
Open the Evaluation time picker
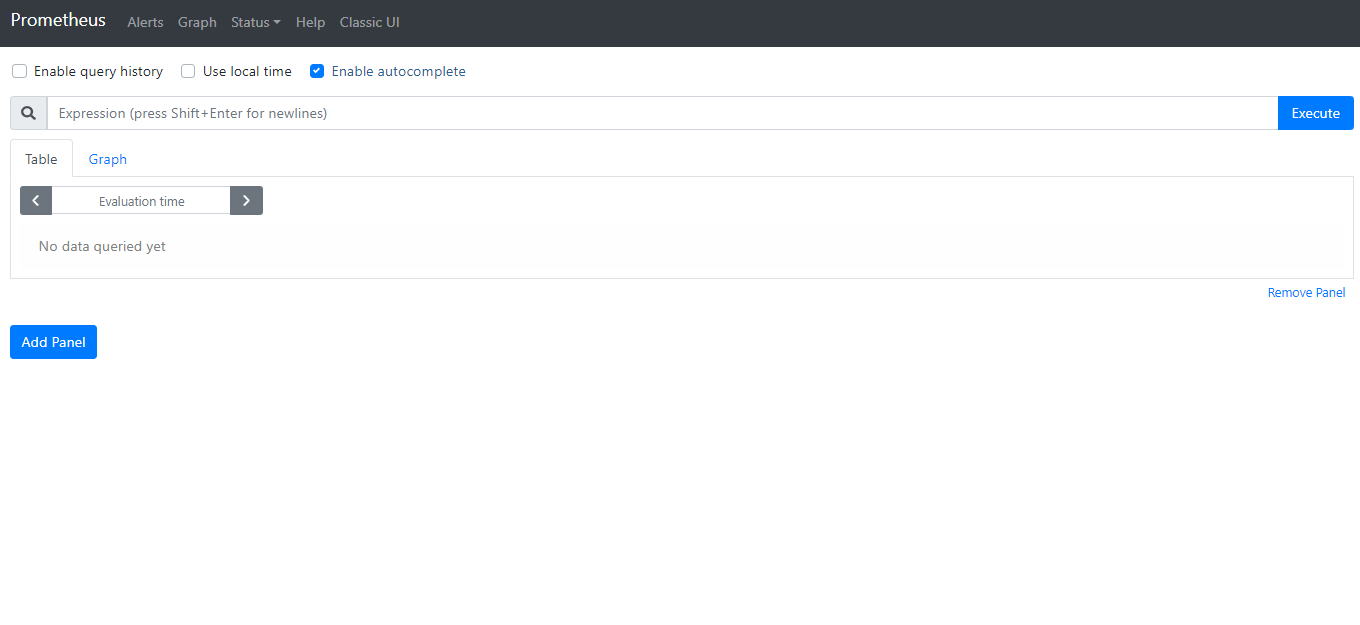click(x=141, y=200)
